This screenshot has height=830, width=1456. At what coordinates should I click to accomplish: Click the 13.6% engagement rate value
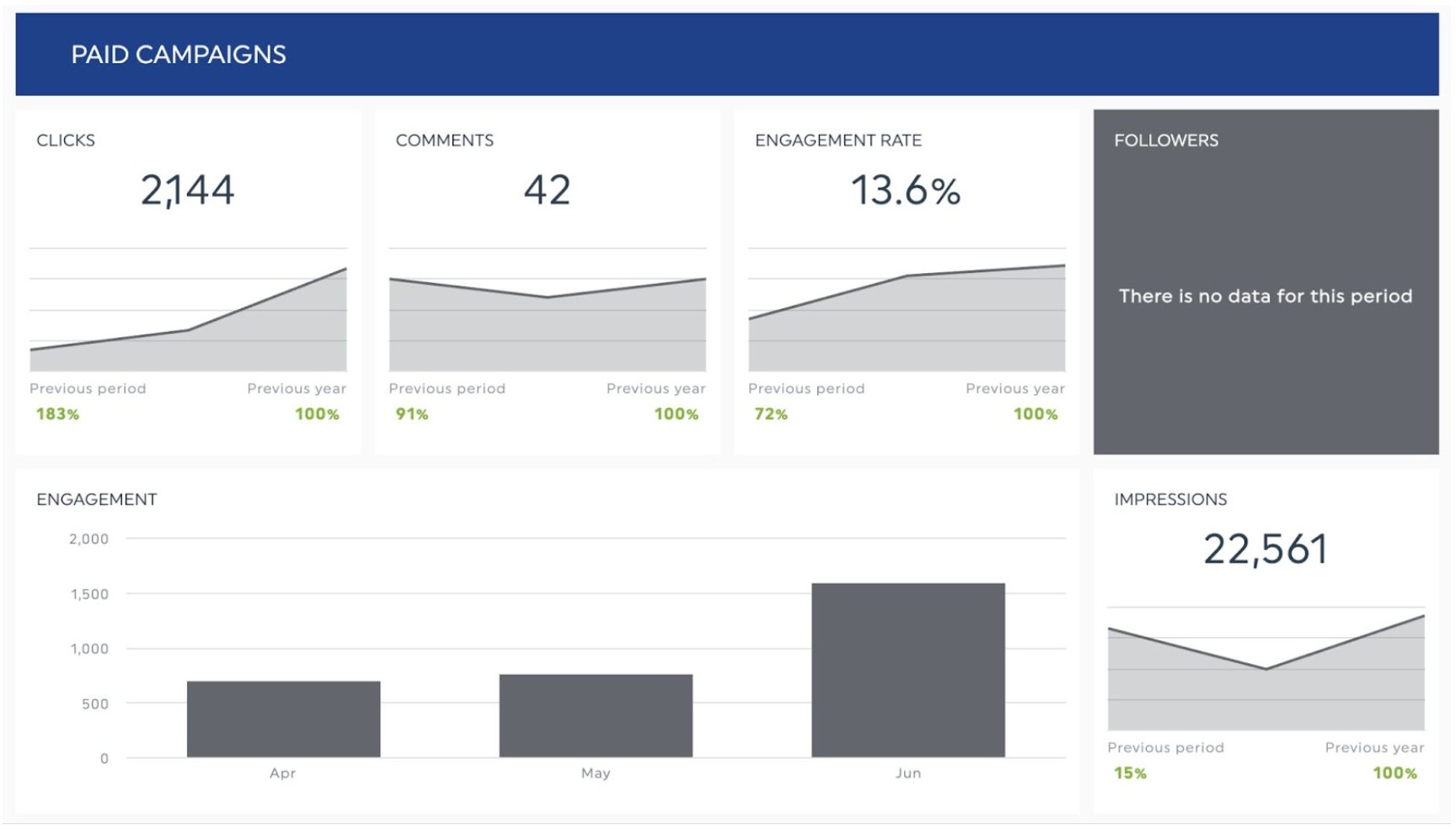point(906,190)
